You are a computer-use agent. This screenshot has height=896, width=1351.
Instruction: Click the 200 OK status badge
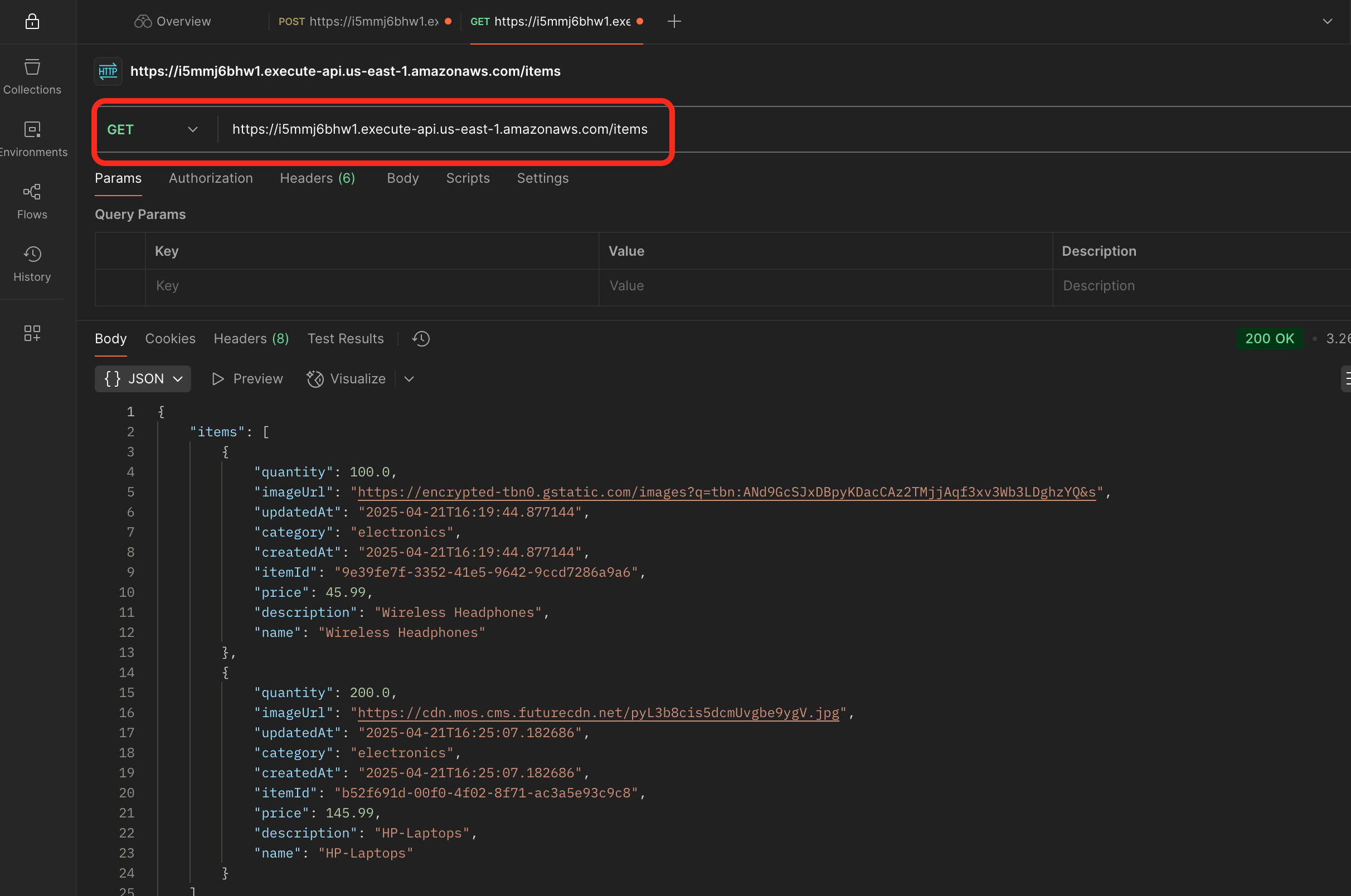click(1269, 338)
